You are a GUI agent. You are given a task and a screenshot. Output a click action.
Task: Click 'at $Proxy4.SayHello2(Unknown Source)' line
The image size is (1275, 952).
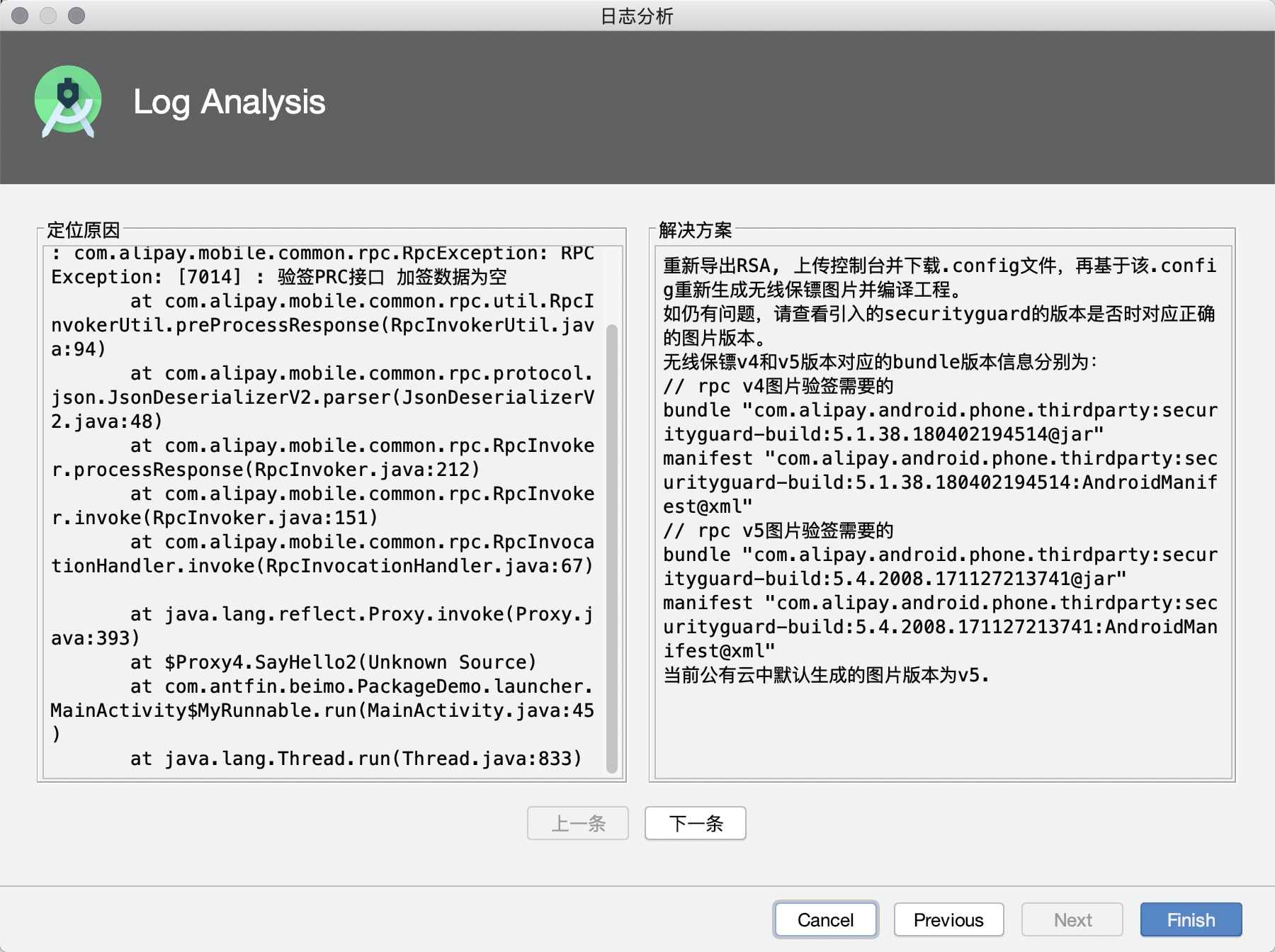pos(334,662)
